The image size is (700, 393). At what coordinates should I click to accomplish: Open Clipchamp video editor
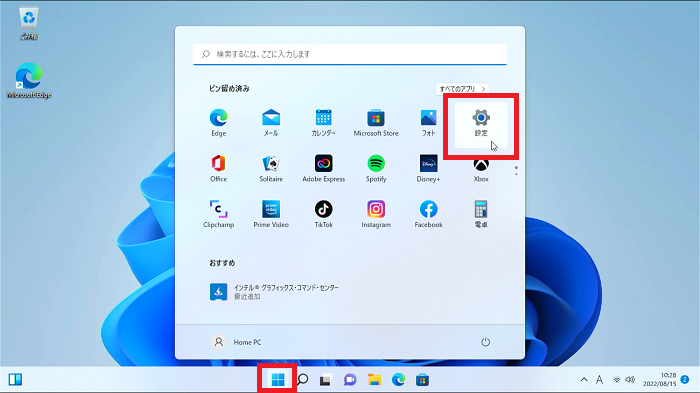click(218, 214)
